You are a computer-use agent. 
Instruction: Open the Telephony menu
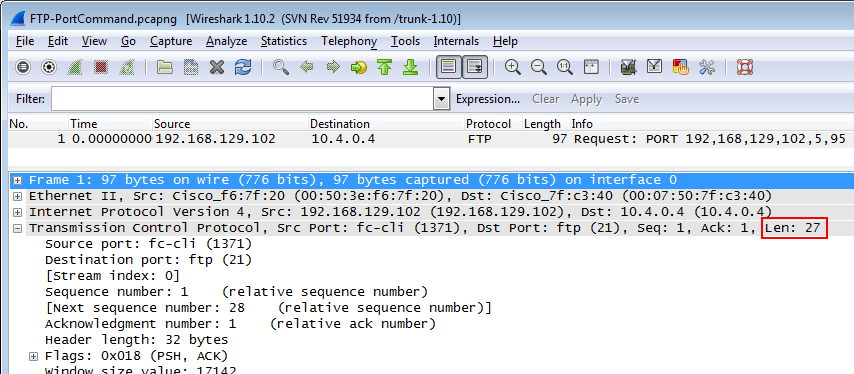click(x=349, y=41)
